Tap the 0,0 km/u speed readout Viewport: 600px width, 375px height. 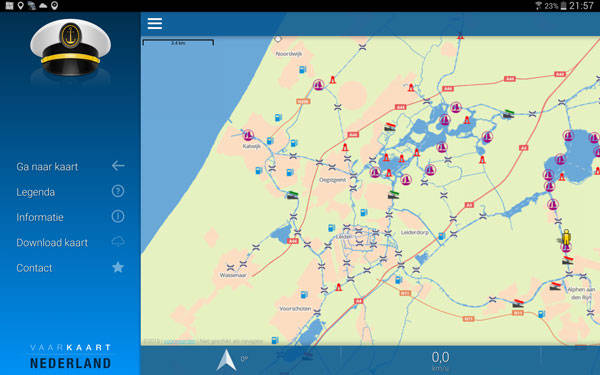pyautogui.click(x=440, y=361)
